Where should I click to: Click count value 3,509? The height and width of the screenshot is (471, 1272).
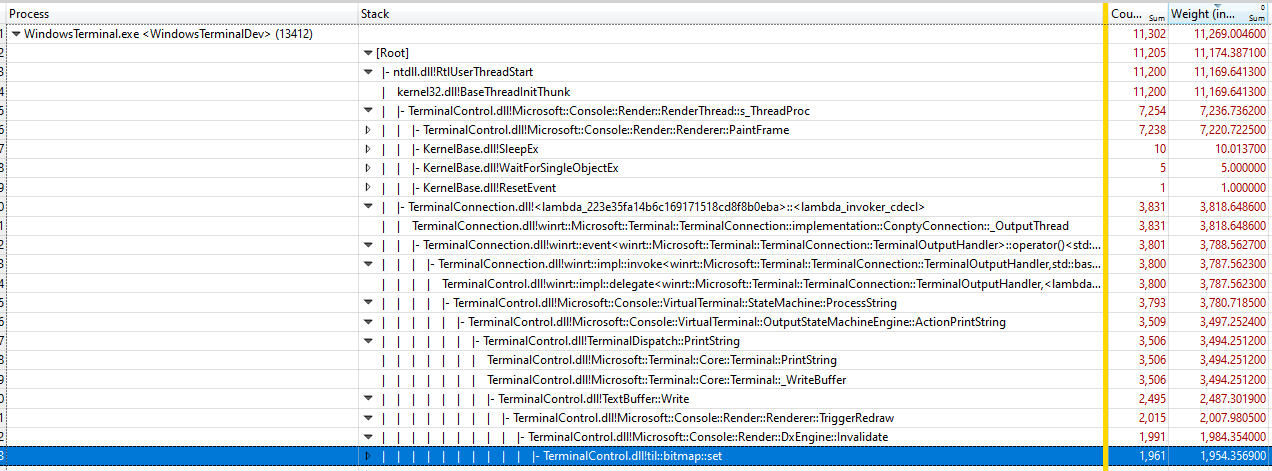[1152, 322]
